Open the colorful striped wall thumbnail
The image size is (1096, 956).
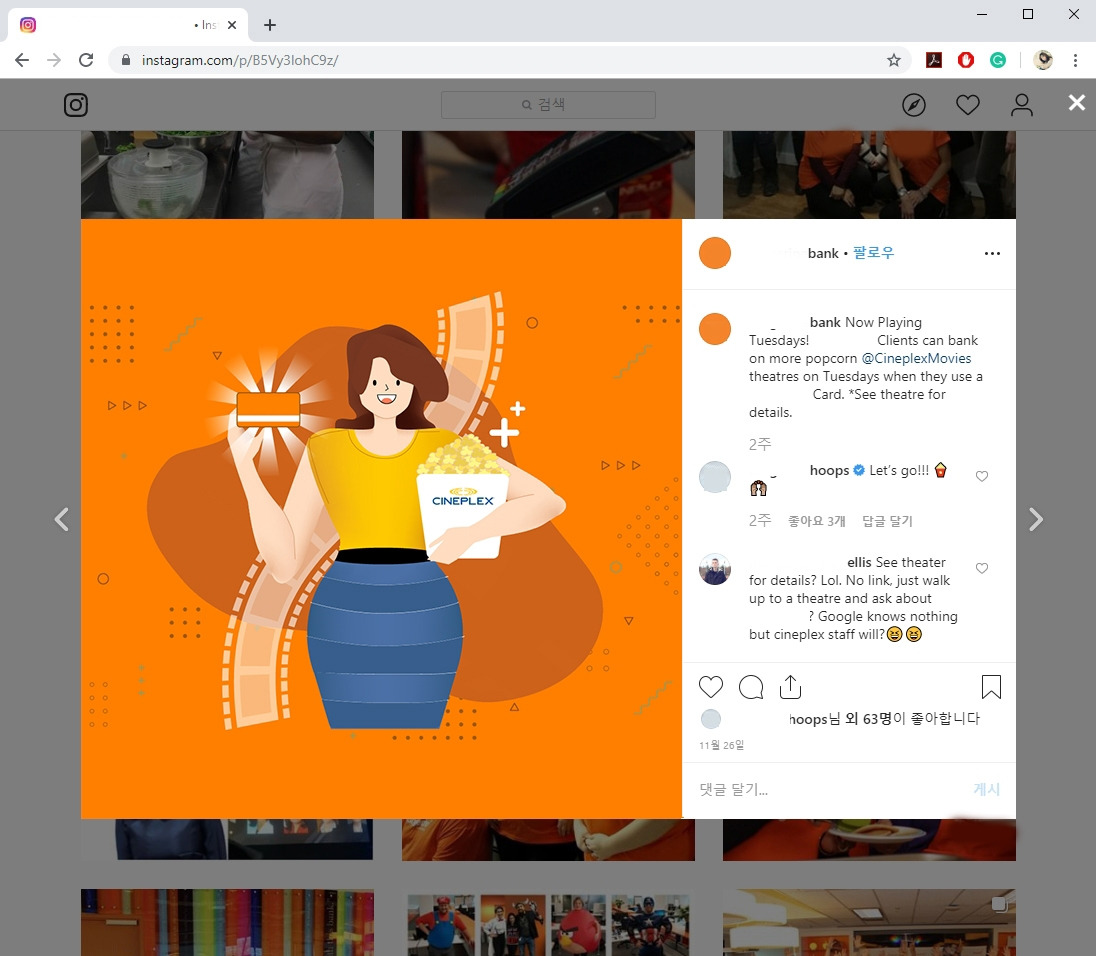(x=227, y=922)
